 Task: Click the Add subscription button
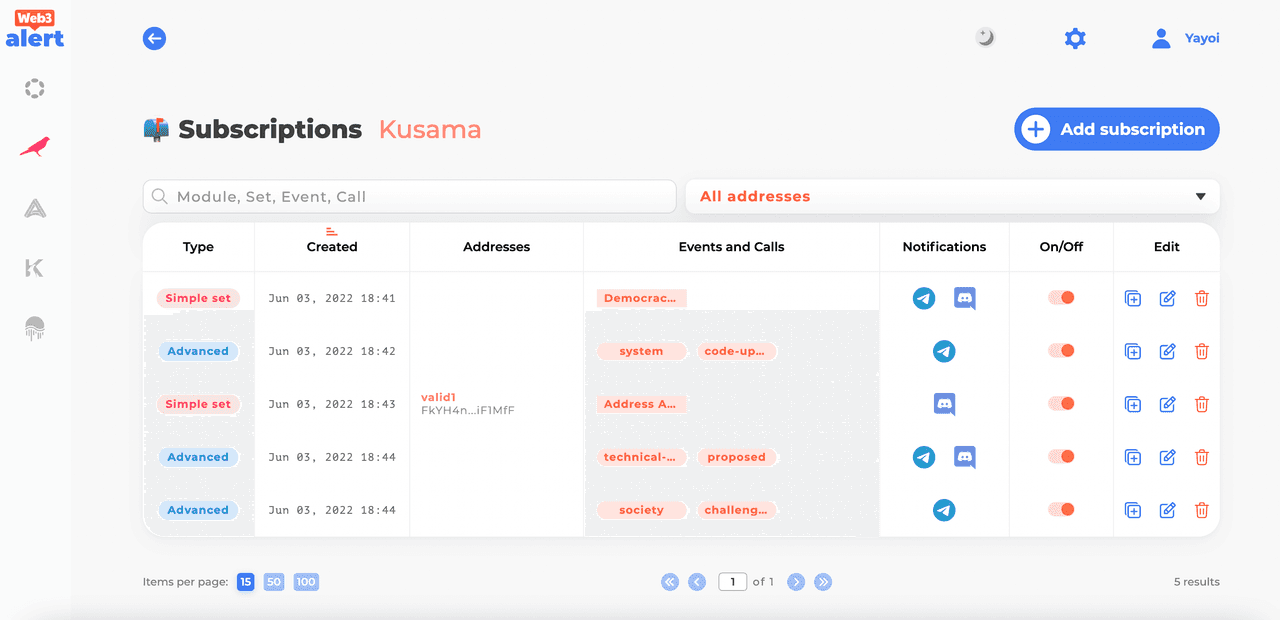[x=1117, y=129]
